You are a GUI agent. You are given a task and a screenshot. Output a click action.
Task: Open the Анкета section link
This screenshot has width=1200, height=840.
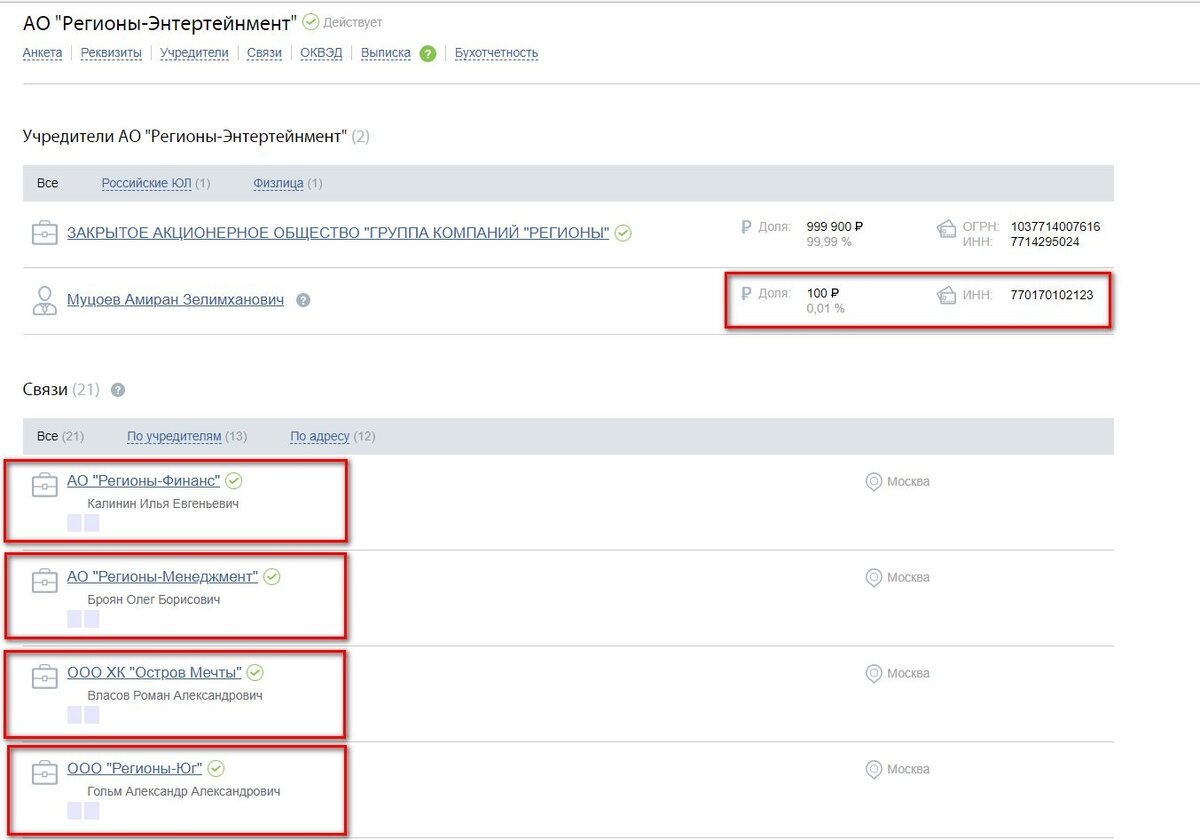(x=43, y=53)
